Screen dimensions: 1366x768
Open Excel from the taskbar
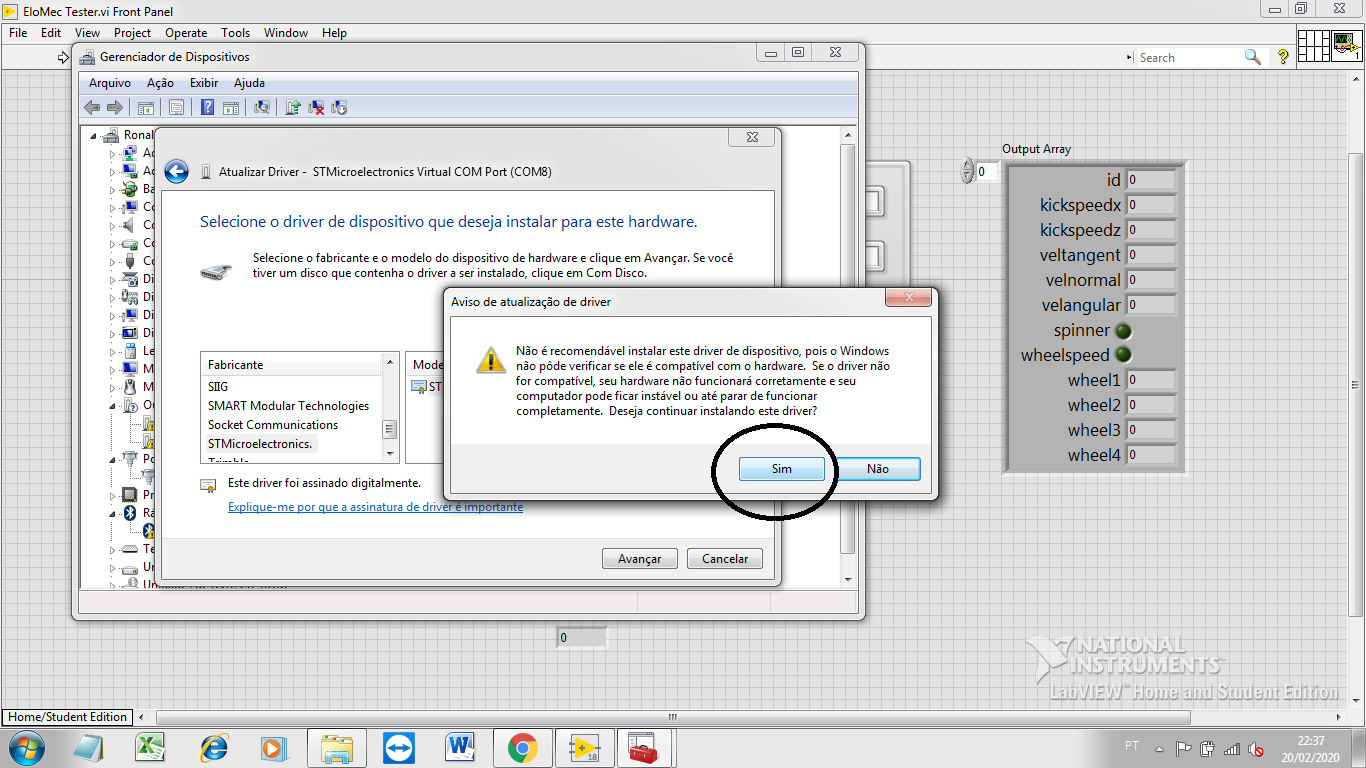150,747
